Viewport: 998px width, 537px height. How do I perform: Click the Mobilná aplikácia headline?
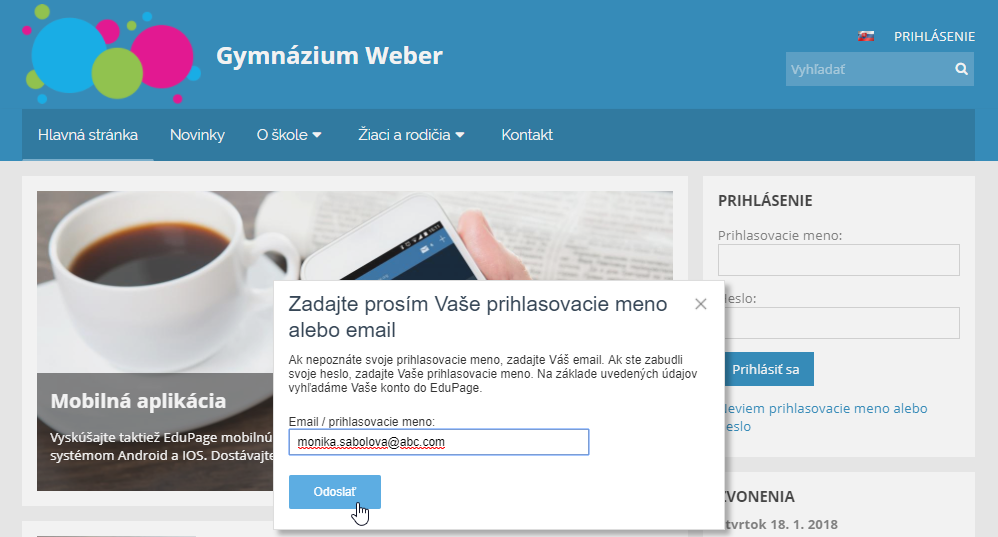coord(138,401)
